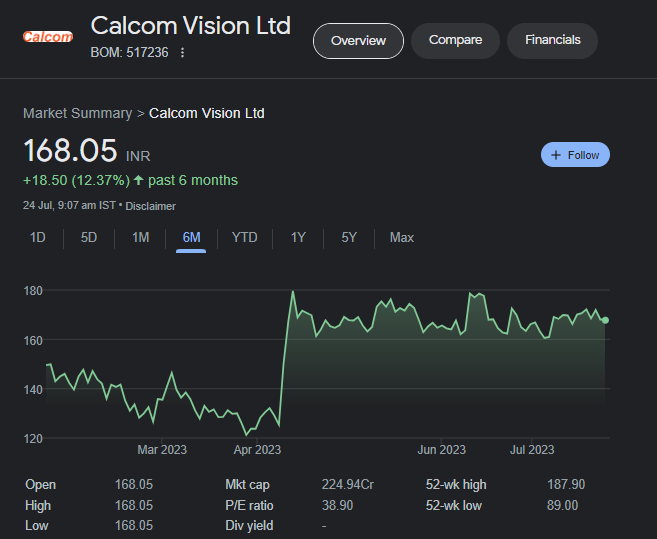
Task: Click the 180 y-axis label
Action: (33, 291)
